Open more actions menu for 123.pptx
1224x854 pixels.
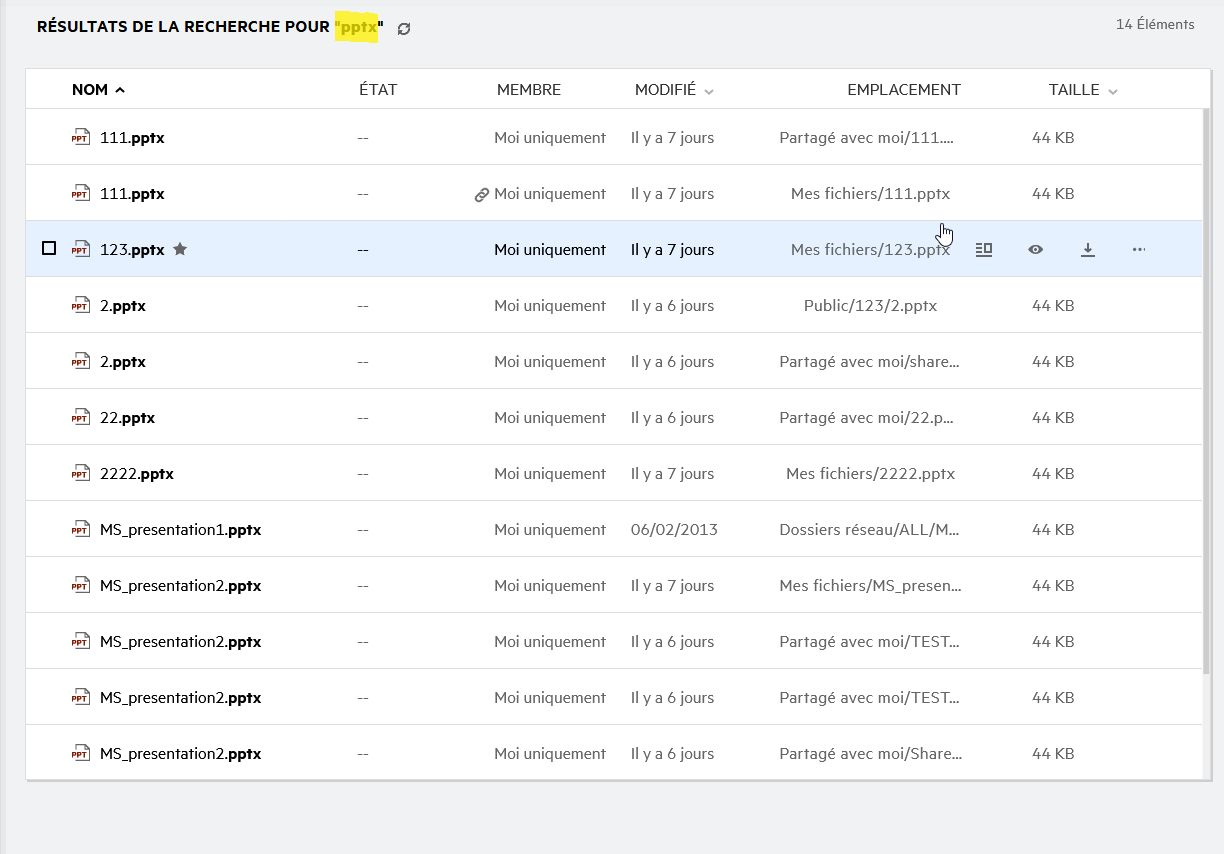[x=1139, y=250]
